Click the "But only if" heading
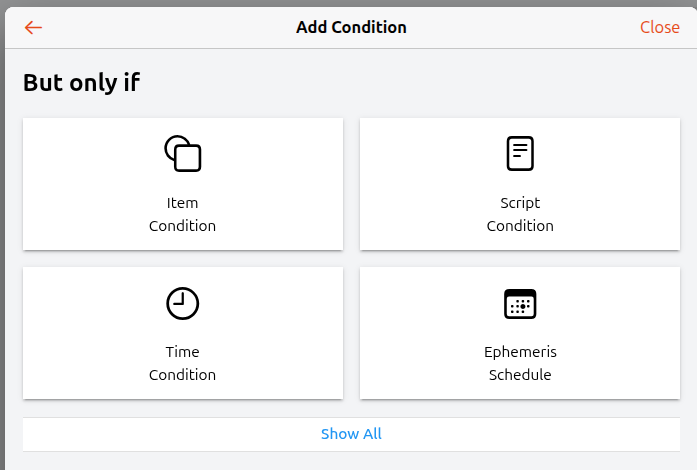Image resolution: width=697 pixels, height=470 pixels. click(x=81, y=83)
